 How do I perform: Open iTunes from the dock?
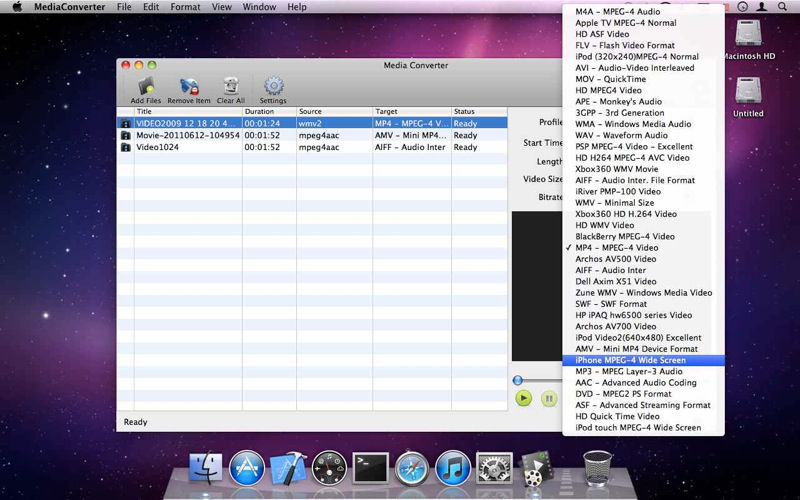coord(453,467)
